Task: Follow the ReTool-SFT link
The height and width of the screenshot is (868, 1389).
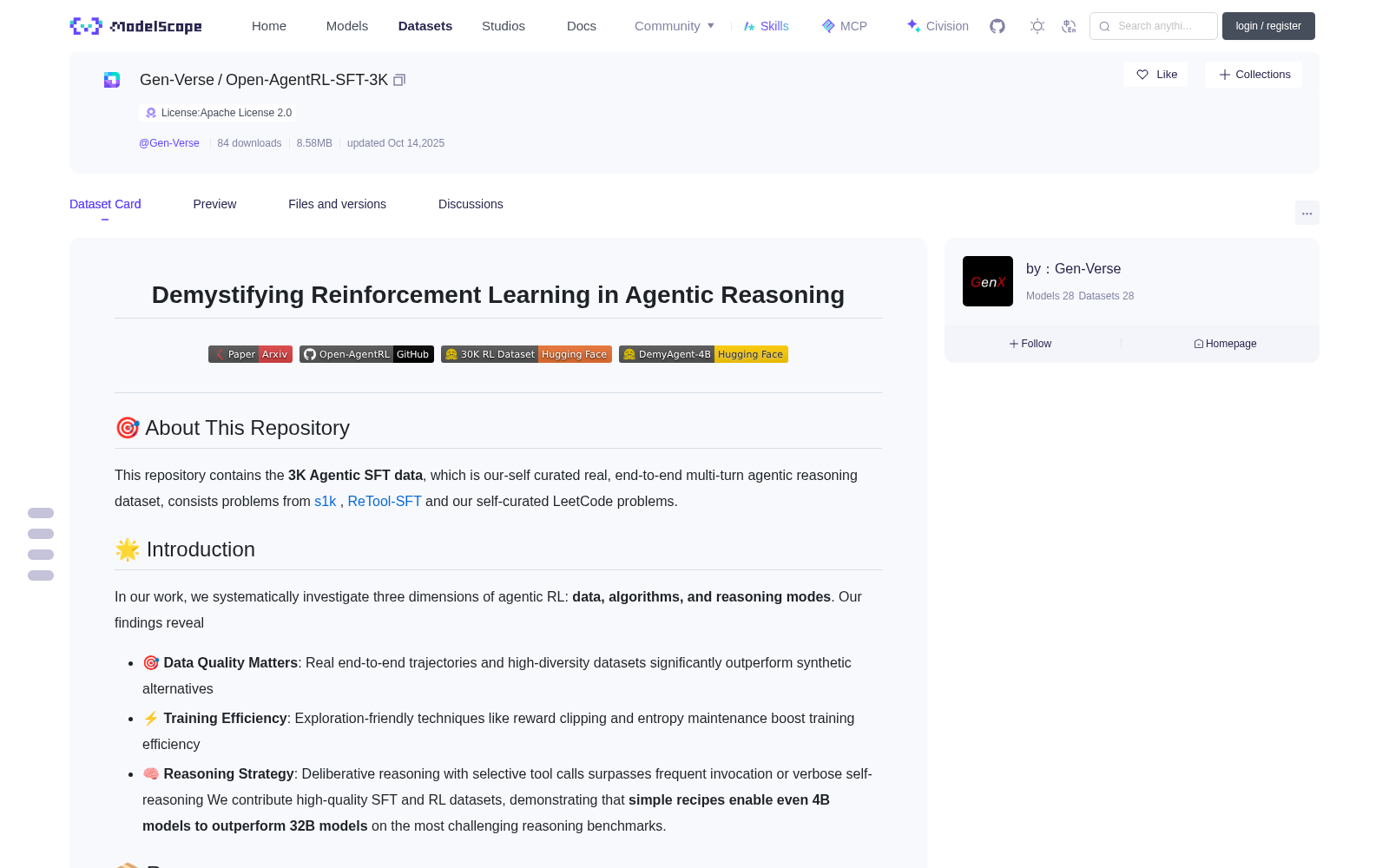Action: [385, 502]
